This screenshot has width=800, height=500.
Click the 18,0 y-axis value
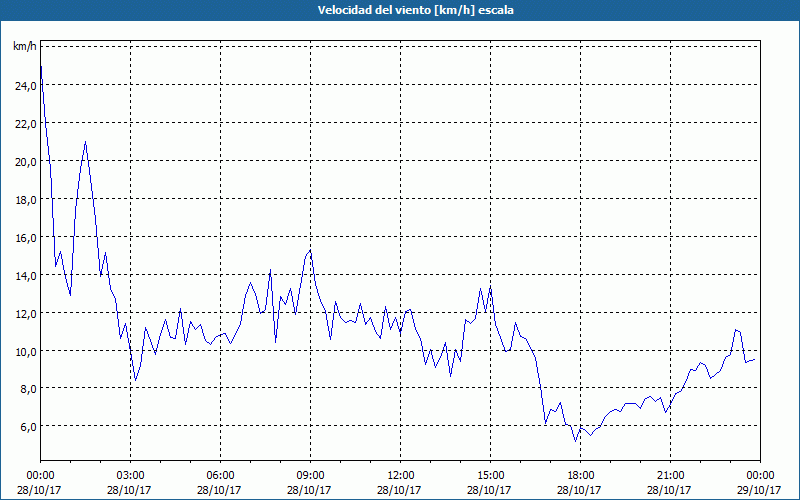[x=26, y=200]
